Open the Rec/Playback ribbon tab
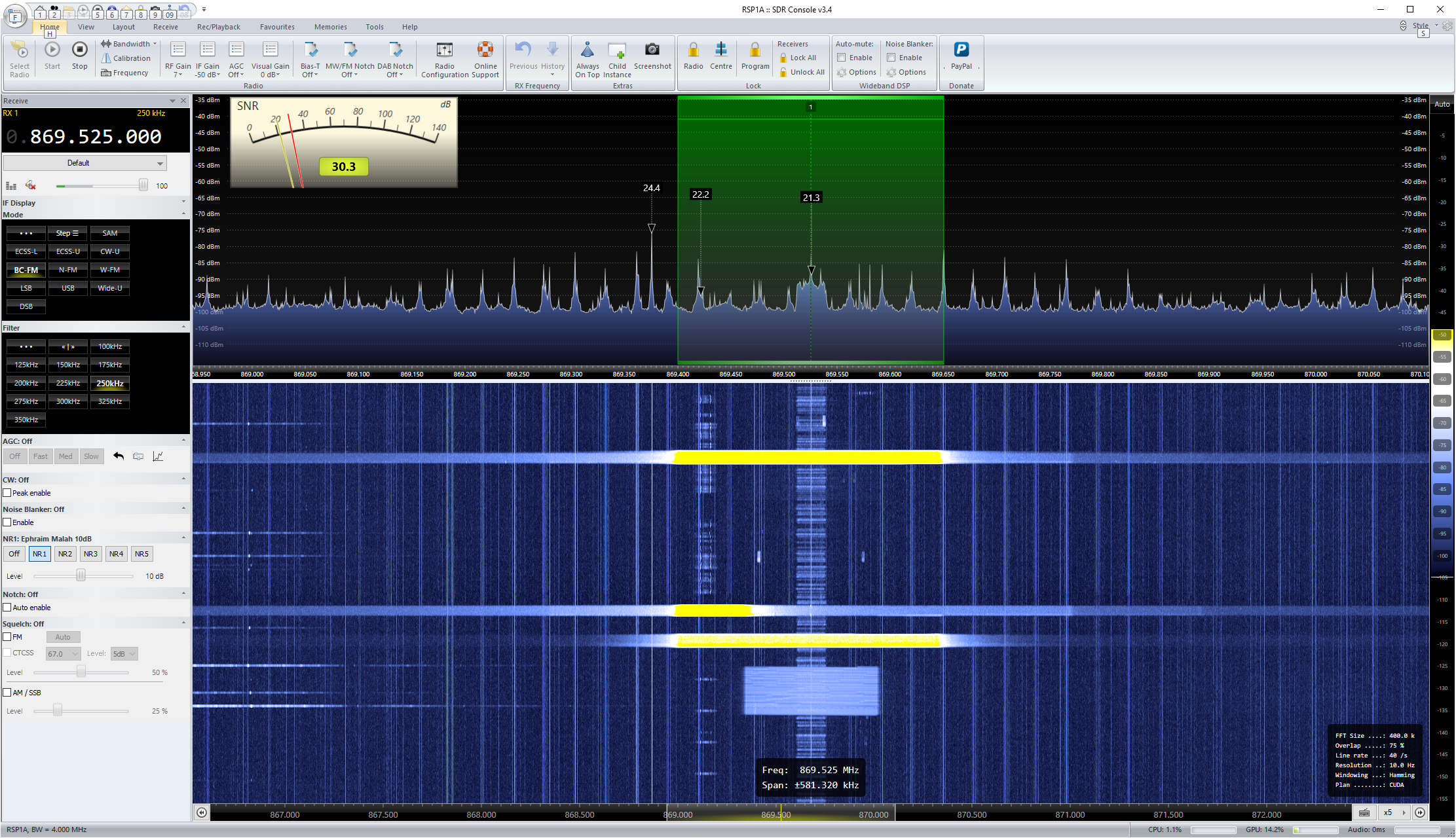Screen dimensions: 1456x838 pos(218,27)
